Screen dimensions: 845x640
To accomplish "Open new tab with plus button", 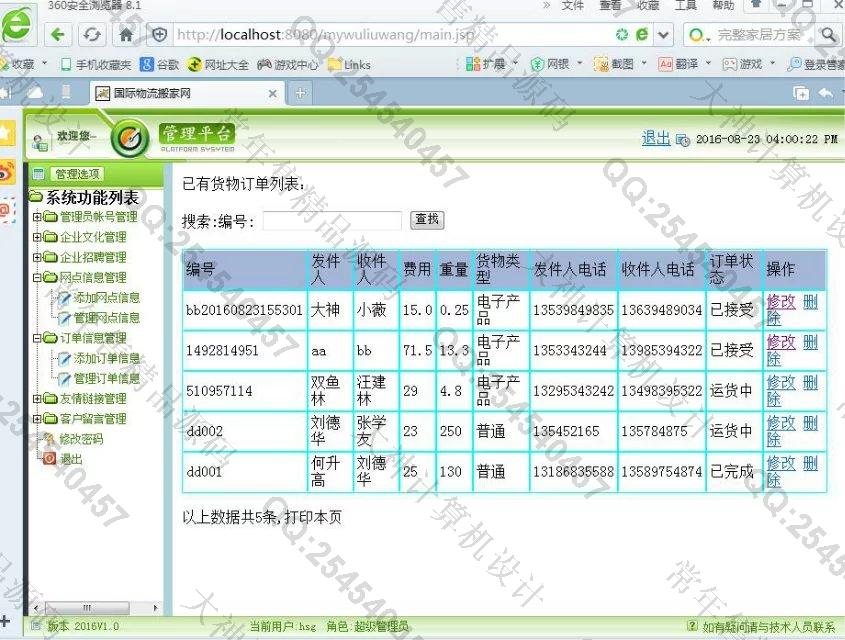I will pyautogui.click(x=300, y=93).
